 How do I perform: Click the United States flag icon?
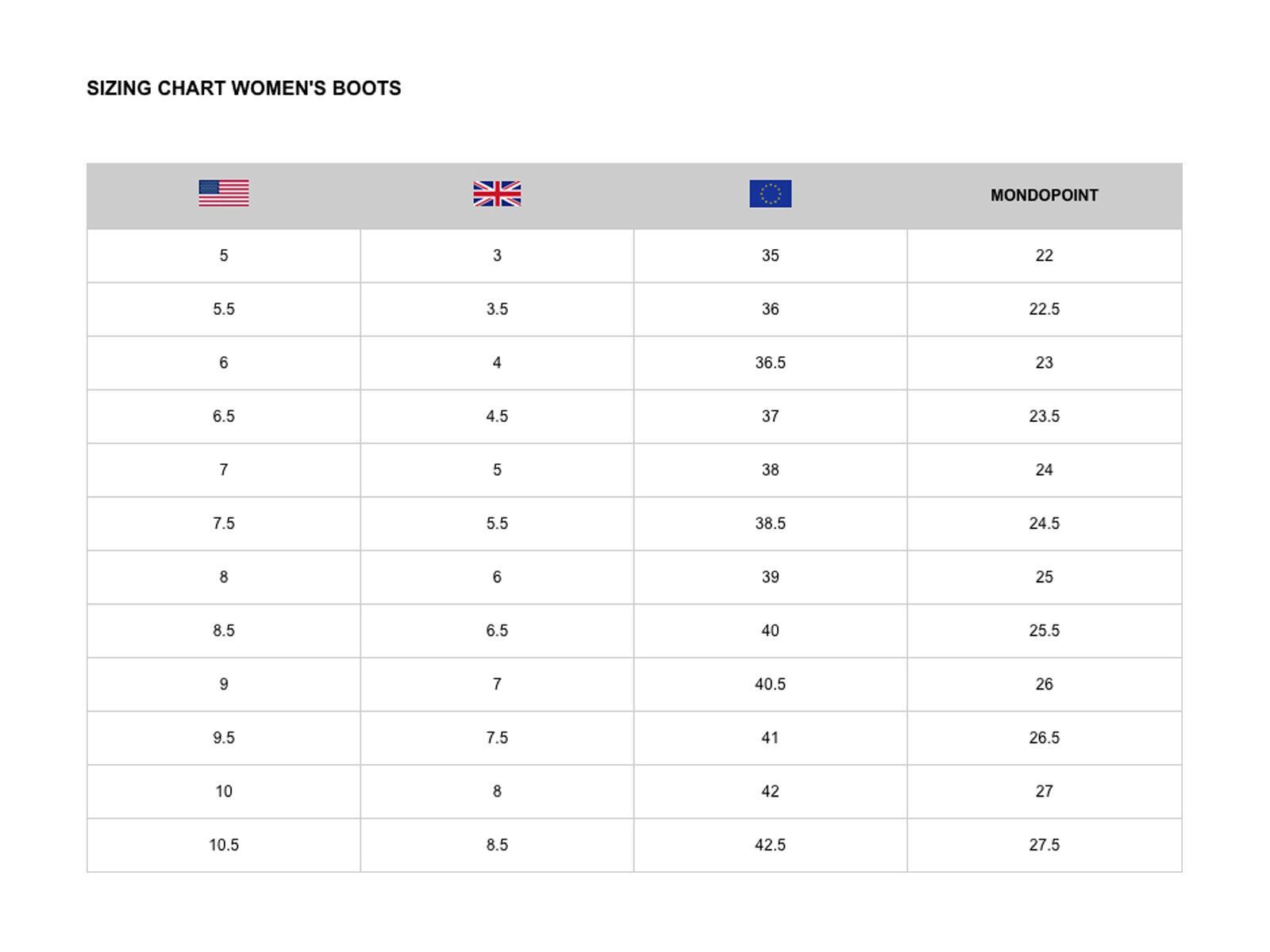[224, 194]
